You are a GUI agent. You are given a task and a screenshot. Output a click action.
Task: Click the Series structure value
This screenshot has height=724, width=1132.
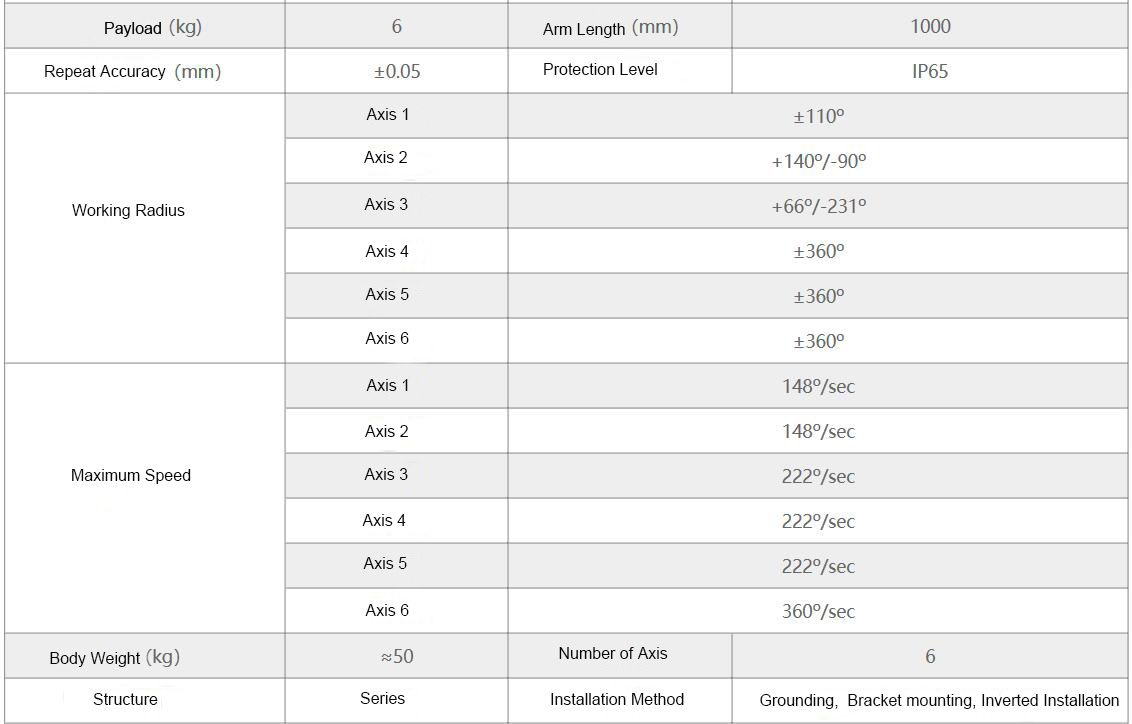click(x=382, y=698)
